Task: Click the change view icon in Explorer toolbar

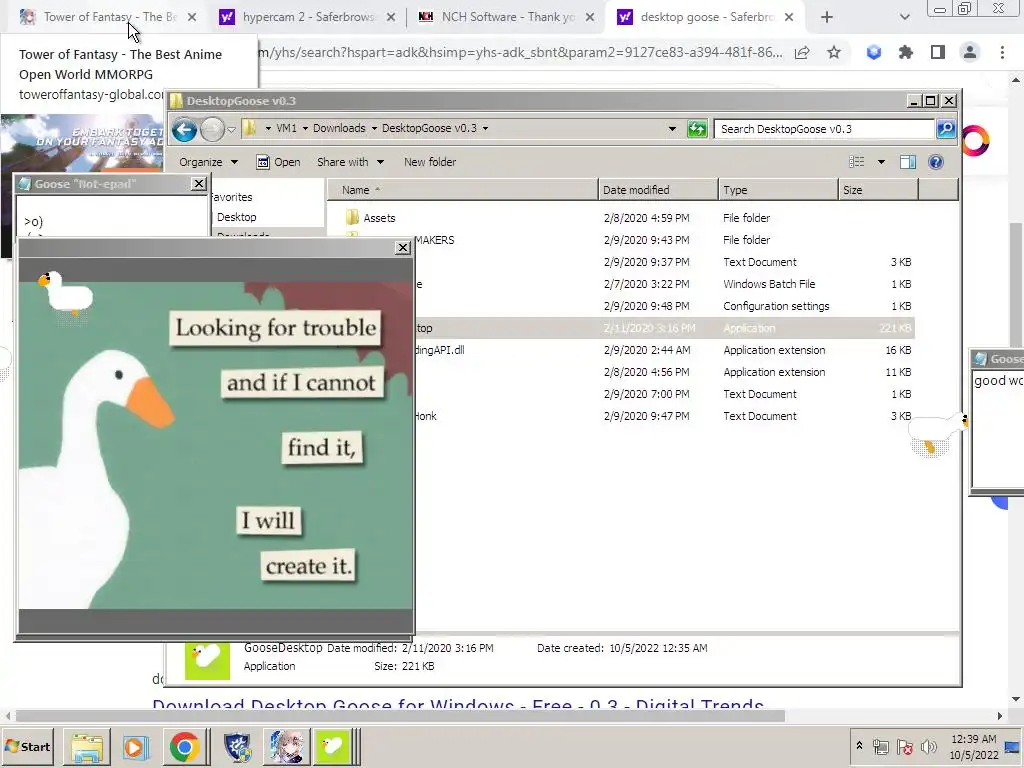Action: coord(856,162)
